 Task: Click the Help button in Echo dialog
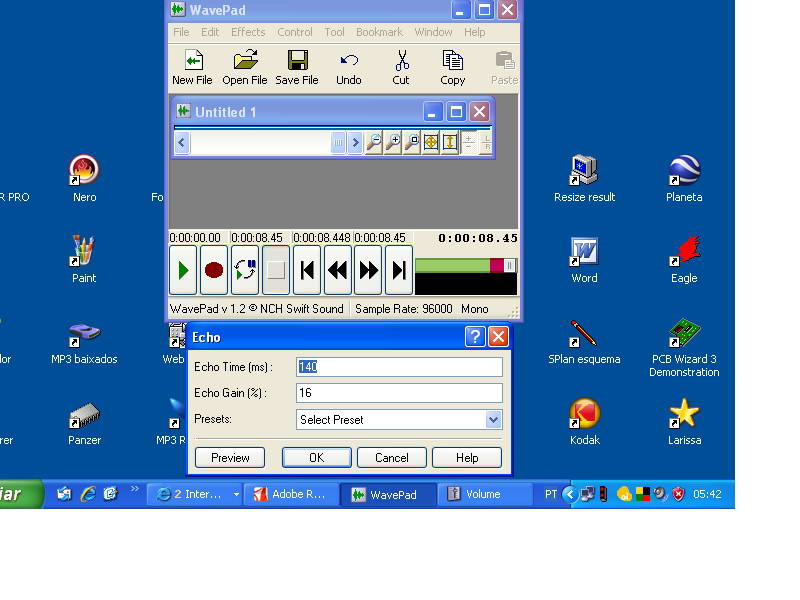click(467, 458)
